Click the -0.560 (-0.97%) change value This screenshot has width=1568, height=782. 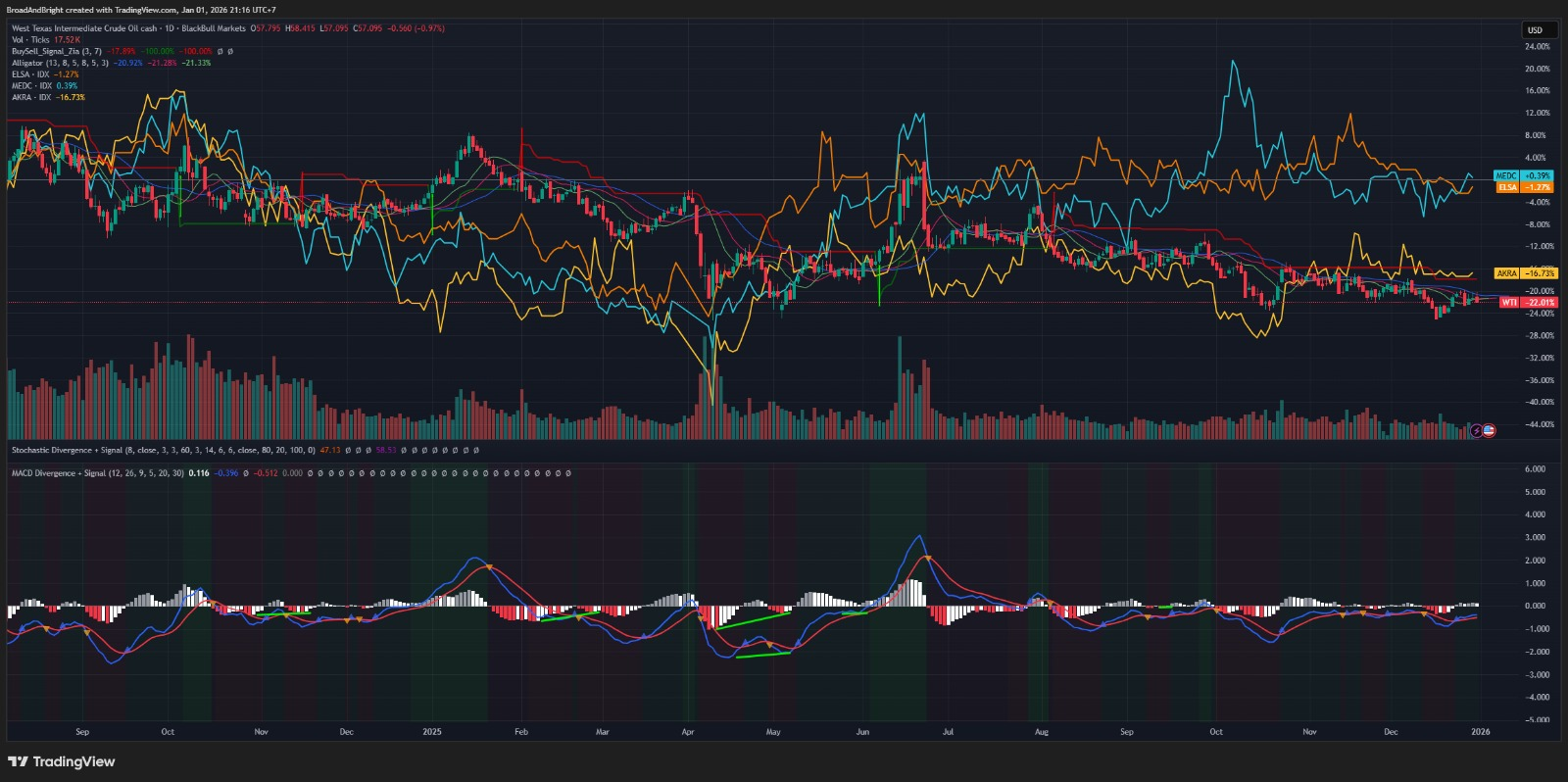(416, 28)
